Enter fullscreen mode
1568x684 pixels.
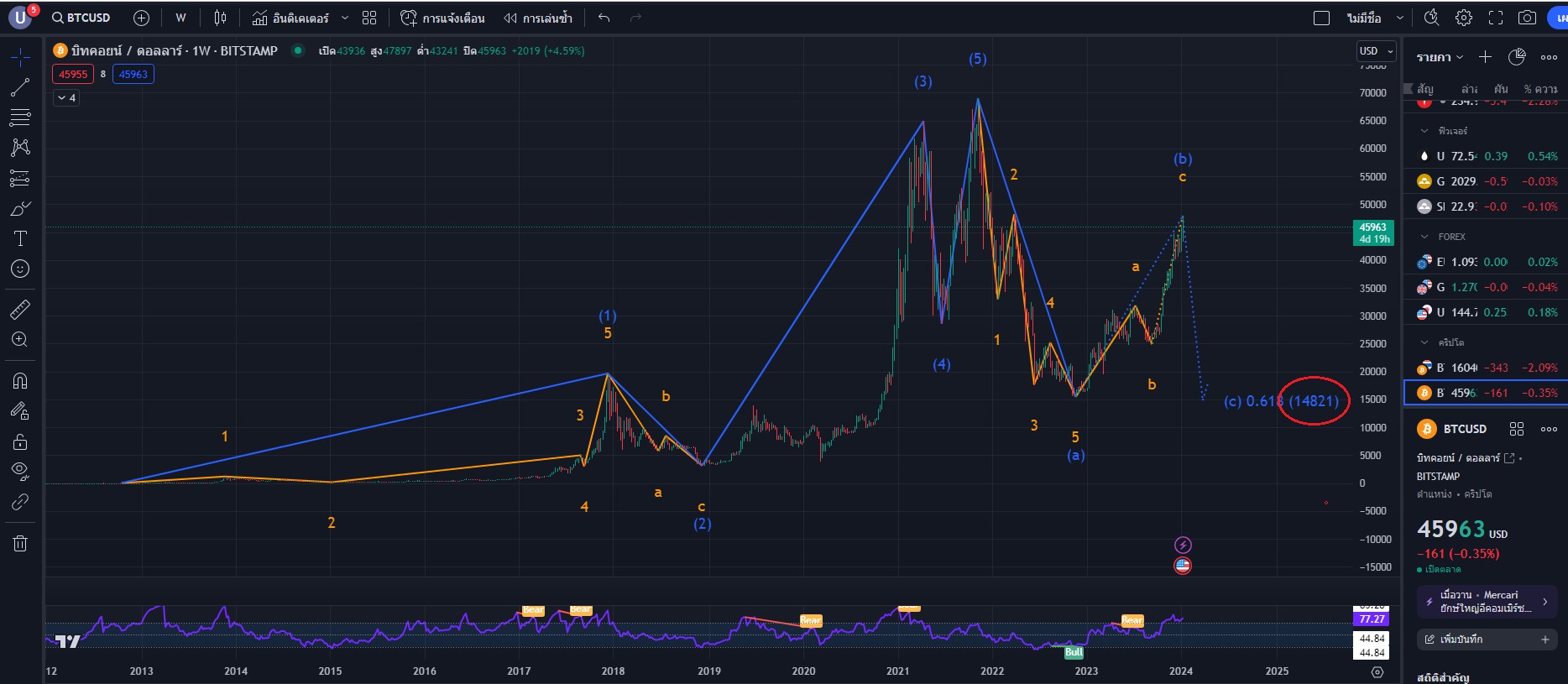[x=1496, y=18]
